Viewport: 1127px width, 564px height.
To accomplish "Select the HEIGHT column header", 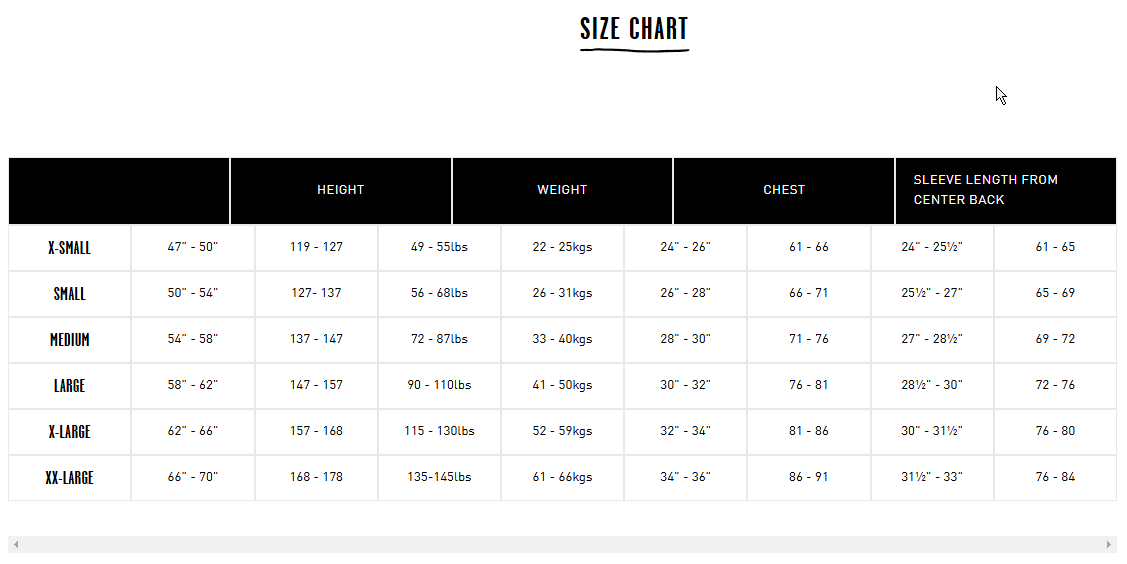I will [341, 190].
